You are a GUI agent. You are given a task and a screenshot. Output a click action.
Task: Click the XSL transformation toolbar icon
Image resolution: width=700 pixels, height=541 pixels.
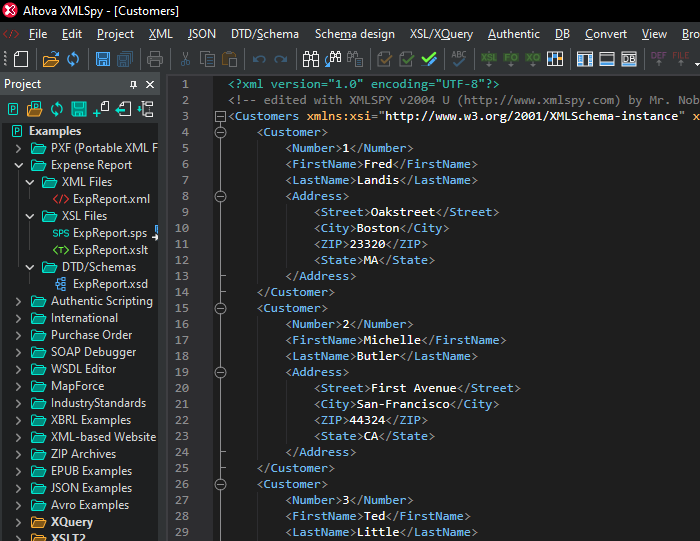click(x=489, y=59)
